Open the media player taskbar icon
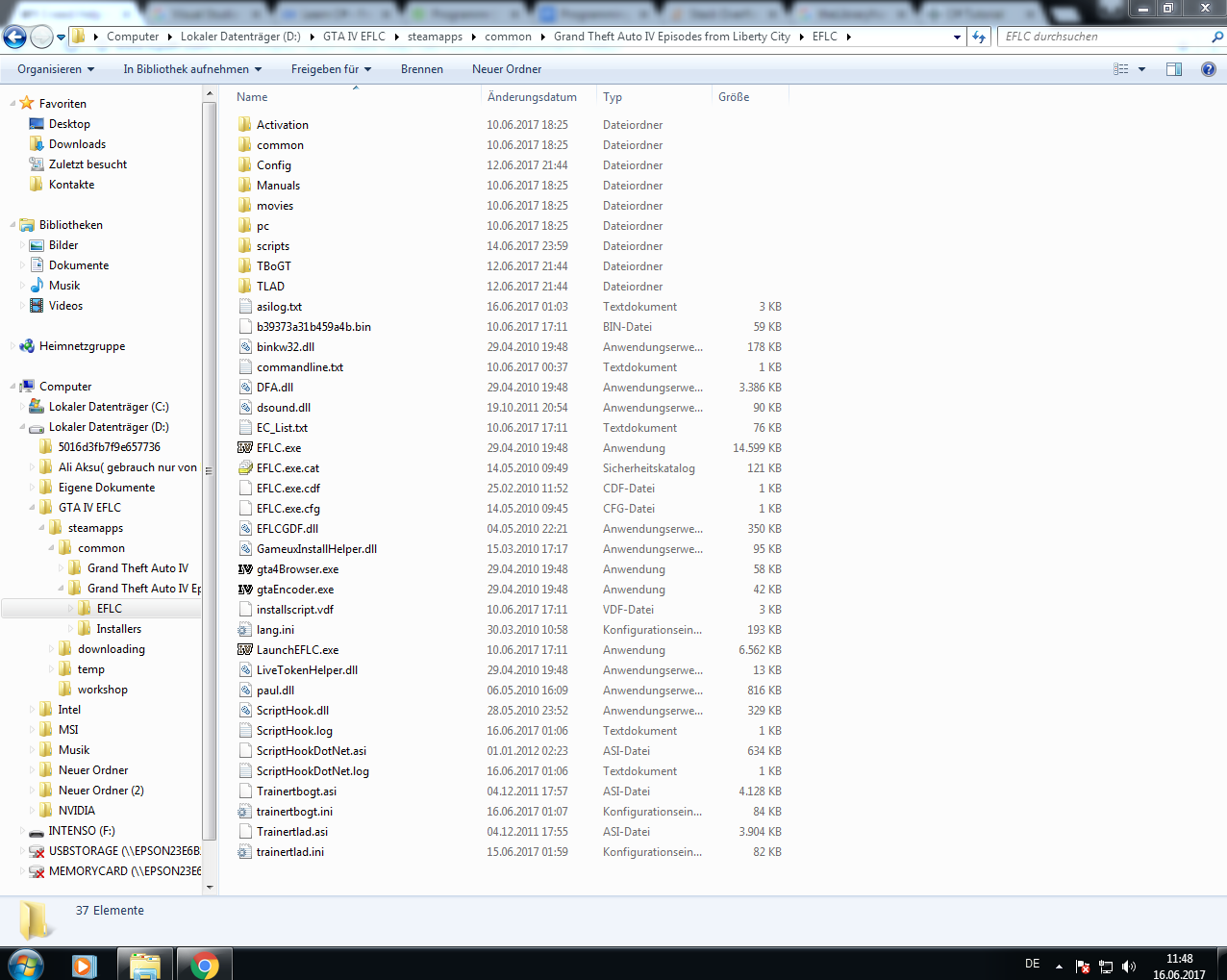 (x=85, y=965)
